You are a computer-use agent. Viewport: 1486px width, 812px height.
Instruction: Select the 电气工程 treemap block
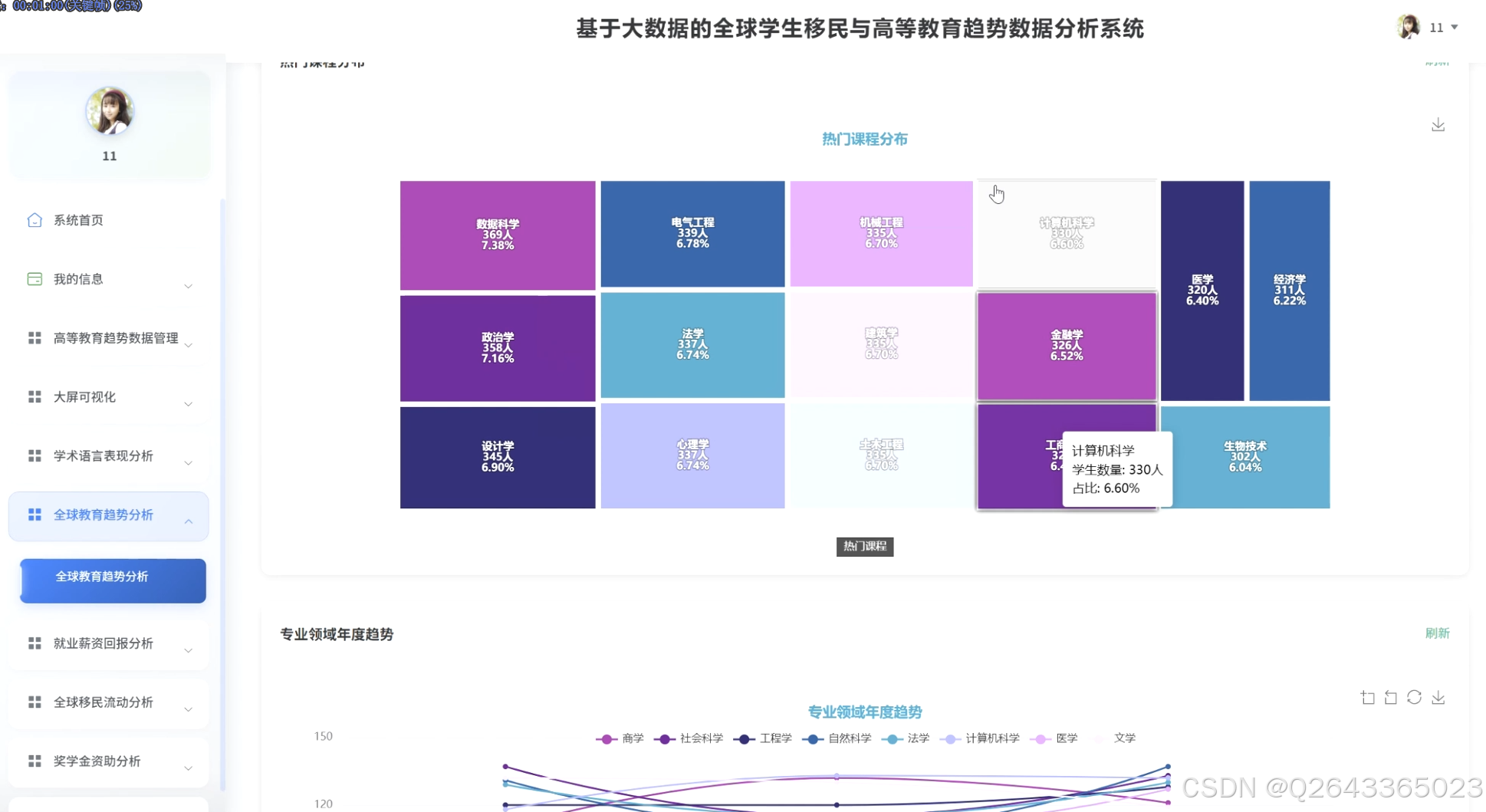coord(692,234)
